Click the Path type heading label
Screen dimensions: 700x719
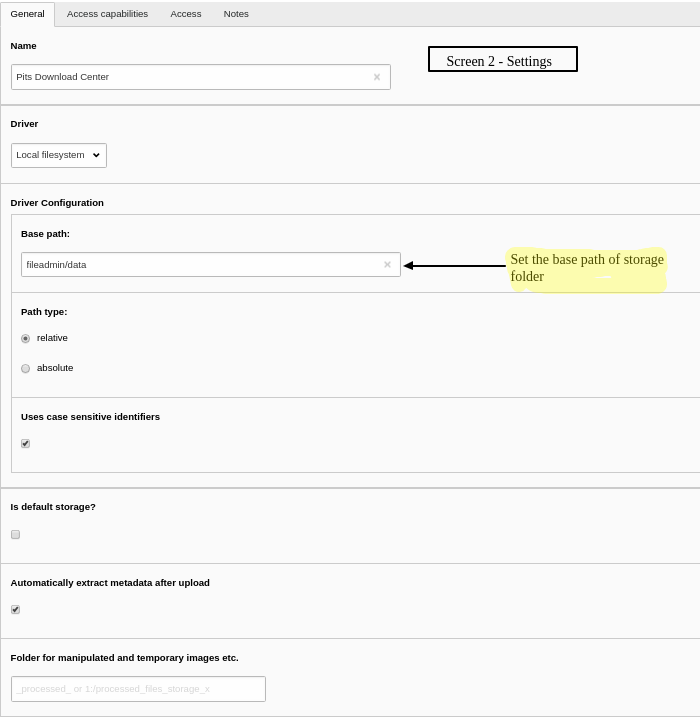[x=44, y=312]
